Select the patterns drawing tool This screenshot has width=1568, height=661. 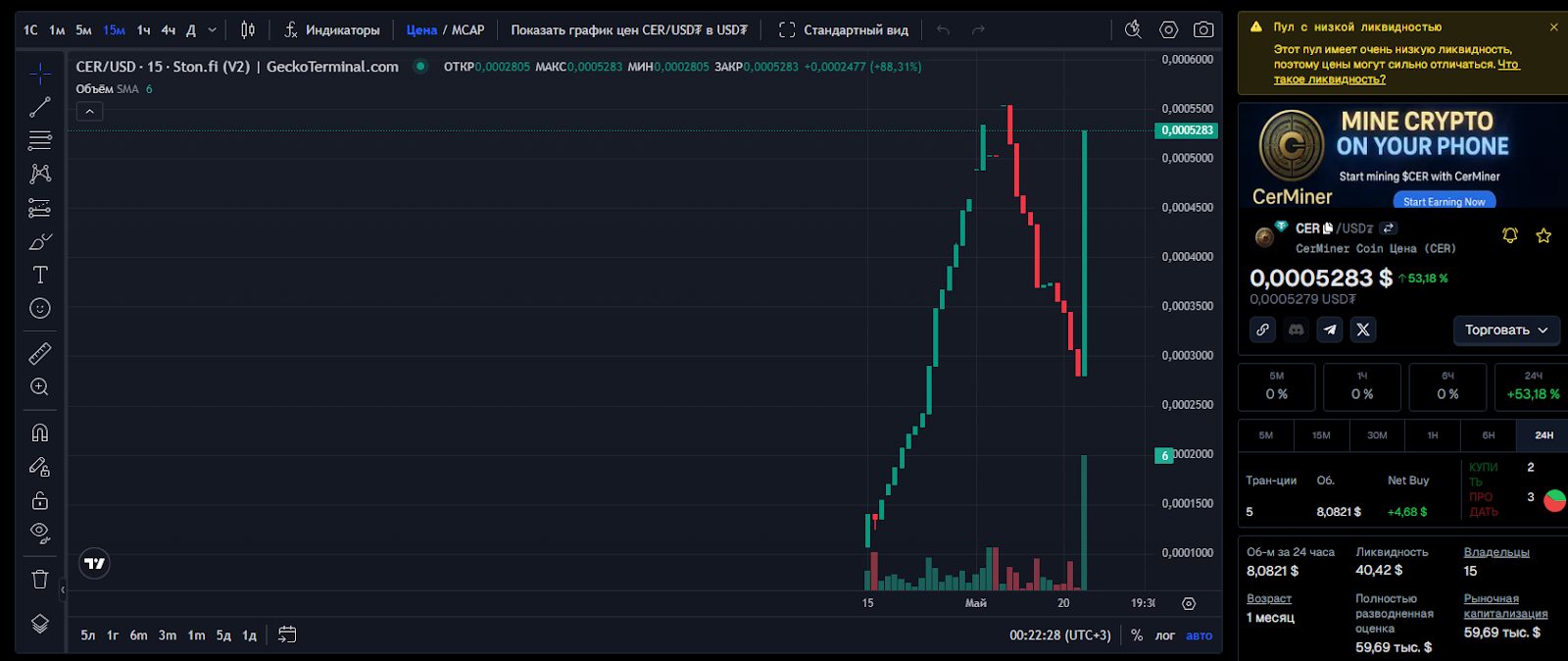[40, 174]
